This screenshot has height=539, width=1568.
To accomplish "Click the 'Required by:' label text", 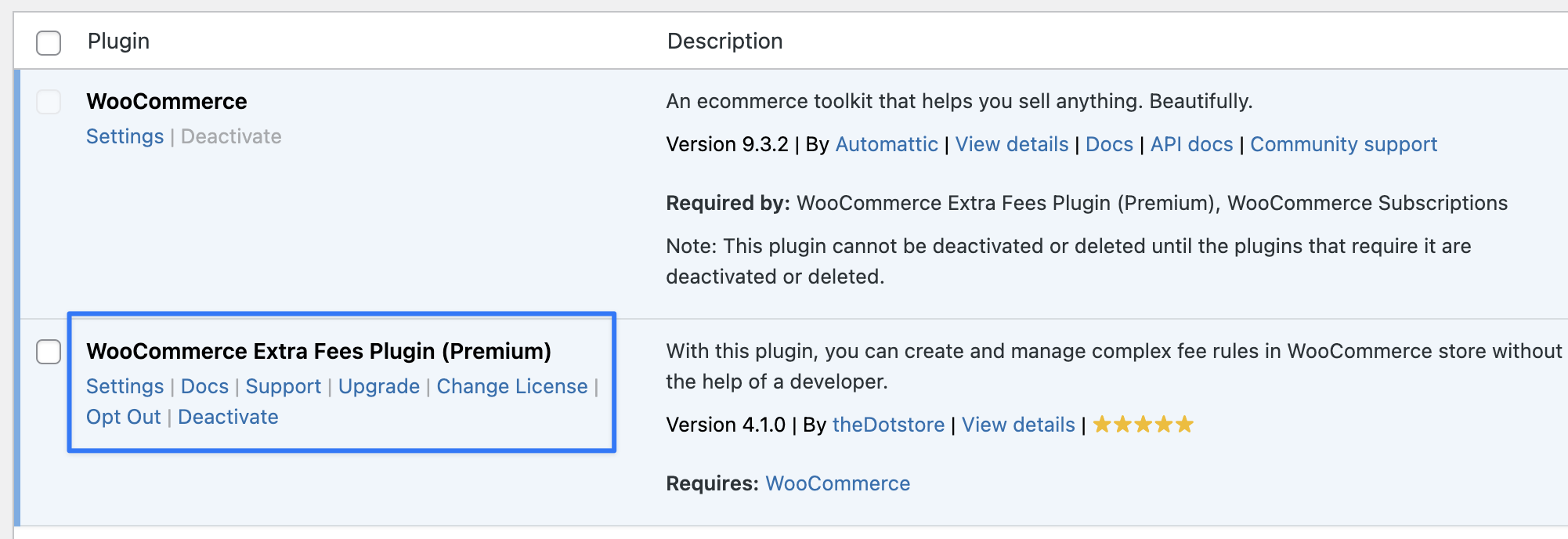I will coord(728,203).
